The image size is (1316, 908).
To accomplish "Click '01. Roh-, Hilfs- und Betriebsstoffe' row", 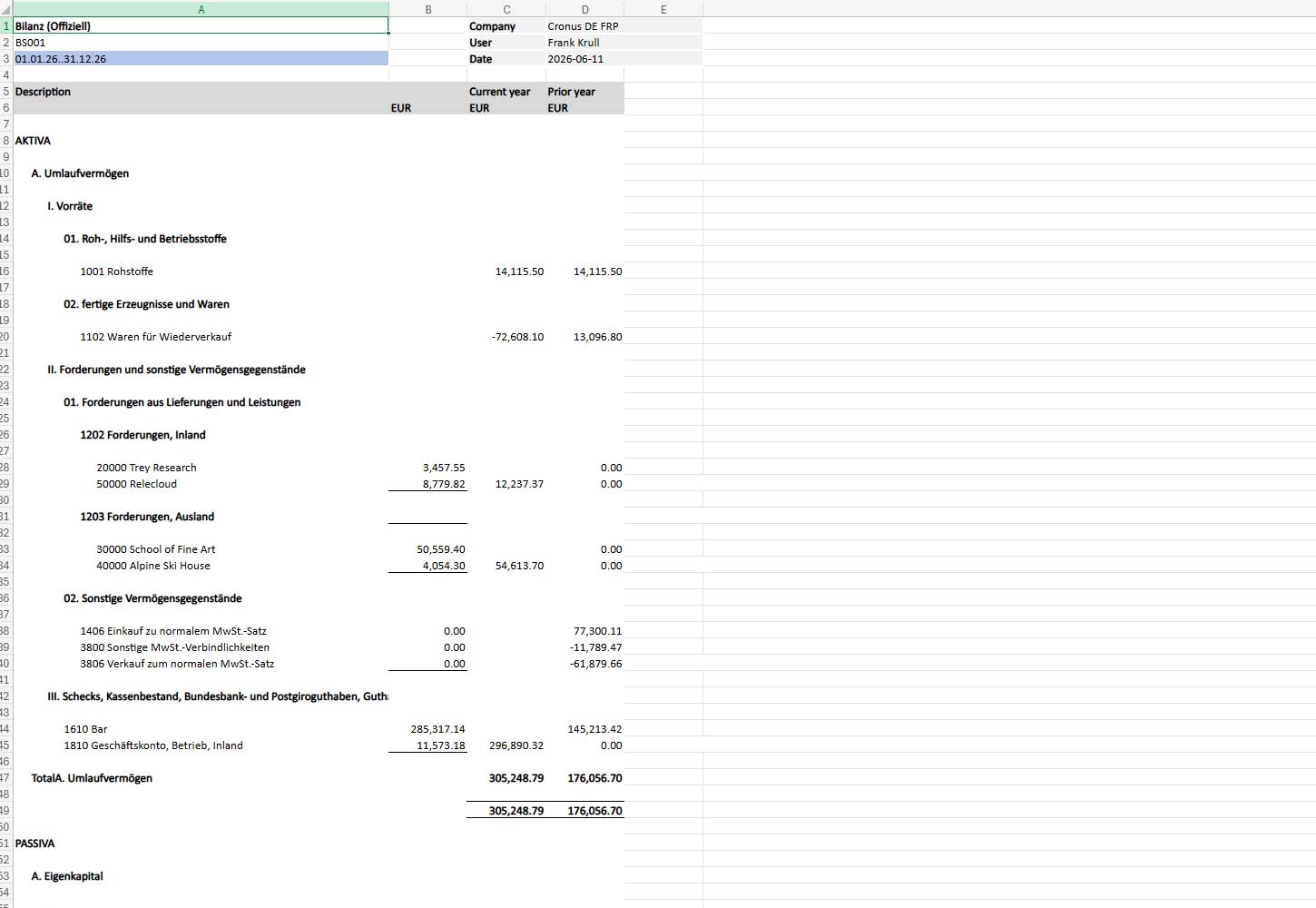I will 145,239.
